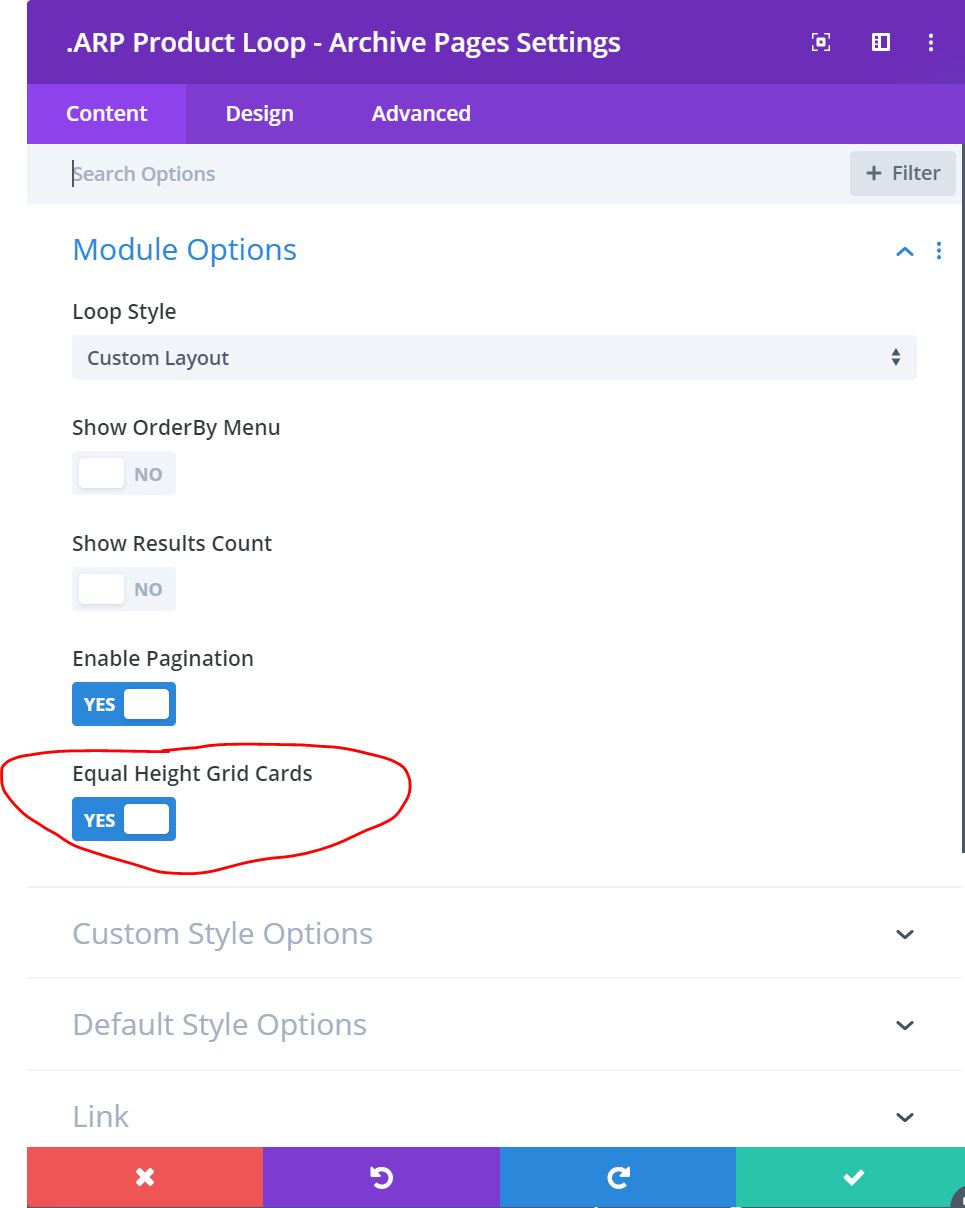The image size is (965, 1208).
Task: Expand the Custom Style Options section
Action: (495, 933)
